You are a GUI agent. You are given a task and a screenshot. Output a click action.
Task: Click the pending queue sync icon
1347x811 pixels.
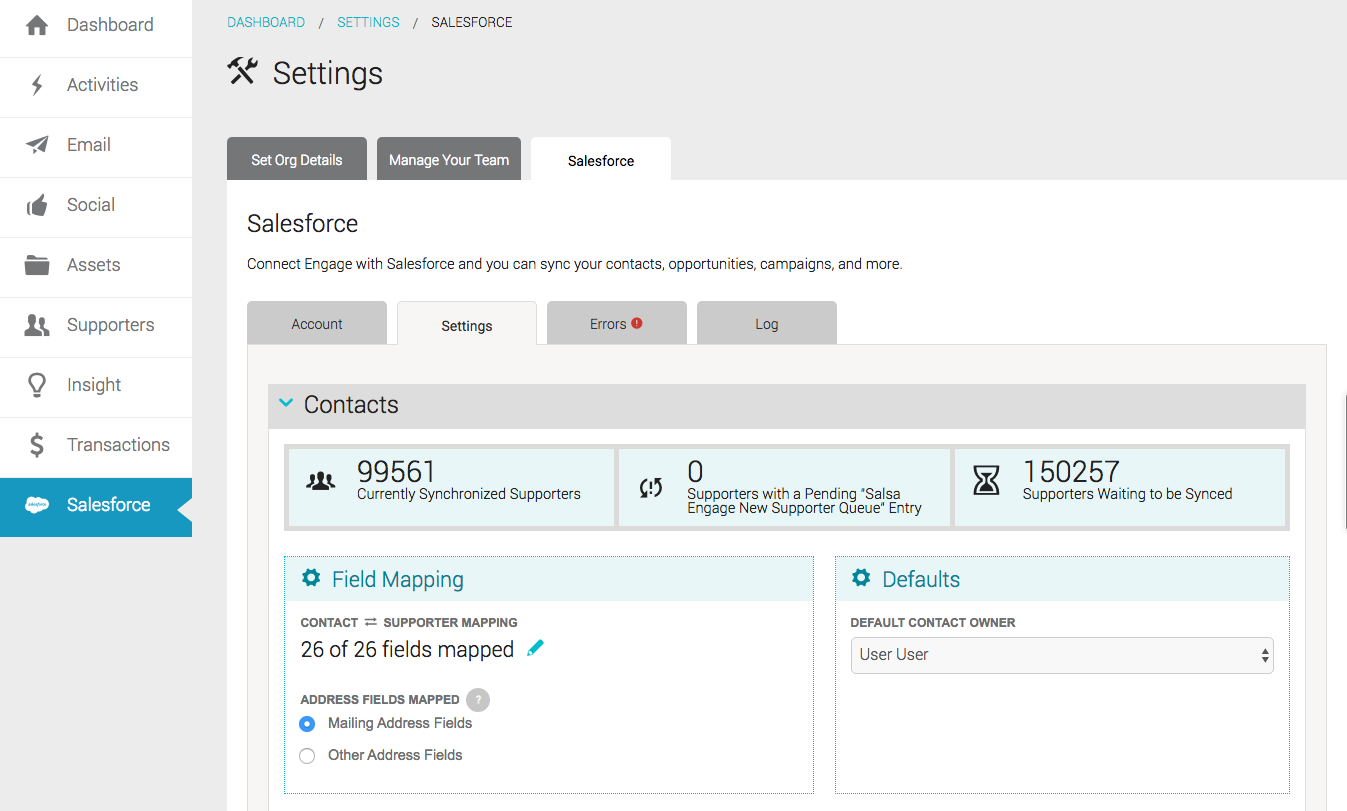pos(651,487)
